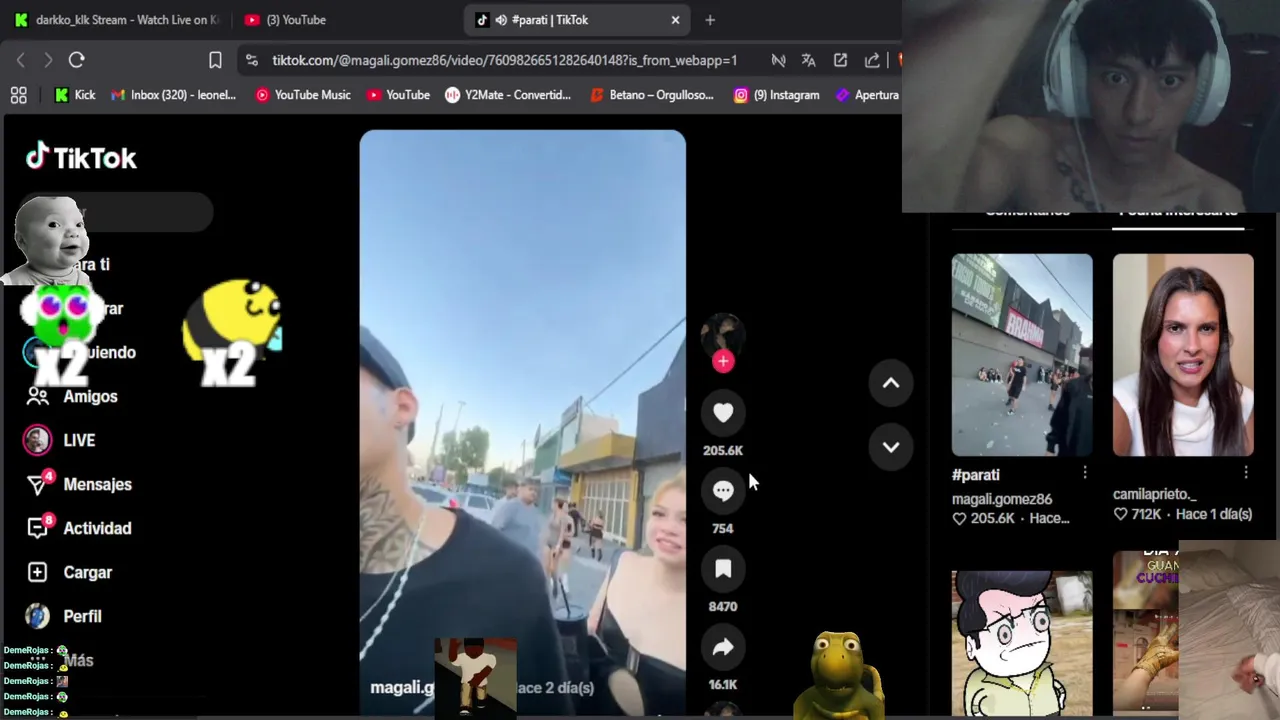This screenshot has width=1280, height=720.
Task: Save video with bookmark icon
Action: point(723,569)
